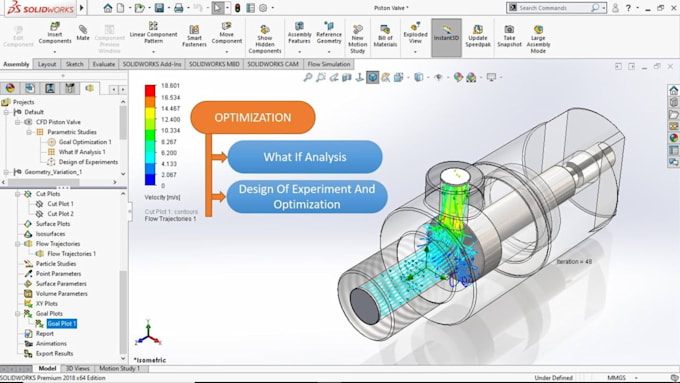Open Assembly Features tool

coord(299,33)
